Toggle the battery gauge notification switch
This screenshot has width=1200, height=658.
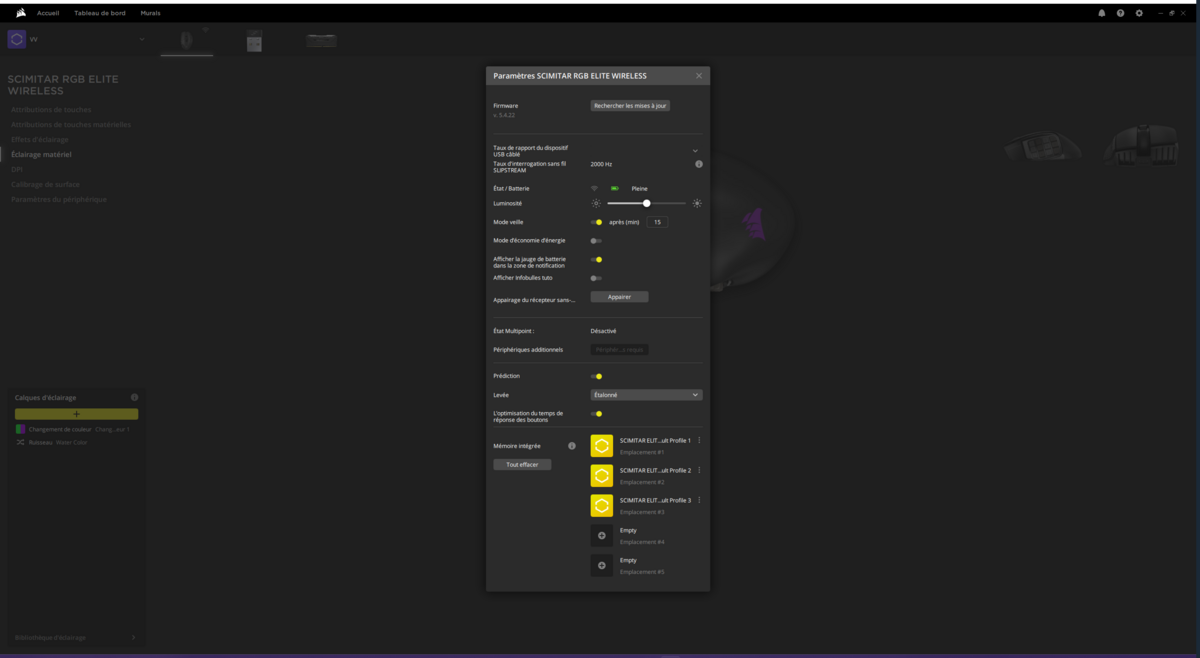[x=596, y=259]
